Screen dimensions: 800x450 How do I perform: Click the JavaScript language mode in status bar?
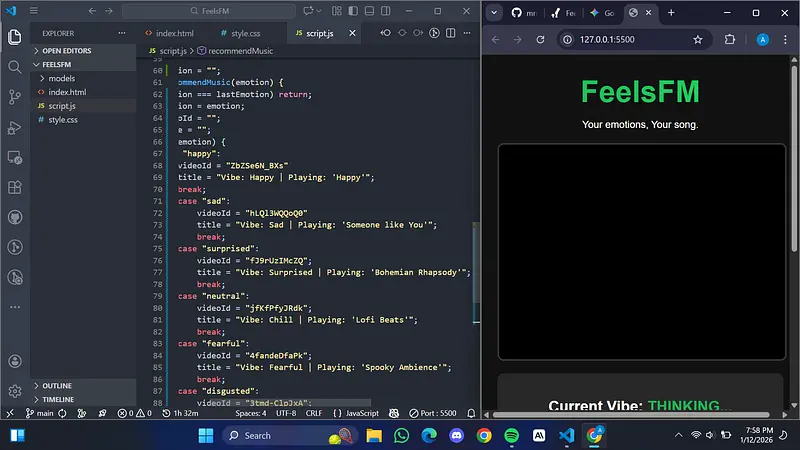356,413
